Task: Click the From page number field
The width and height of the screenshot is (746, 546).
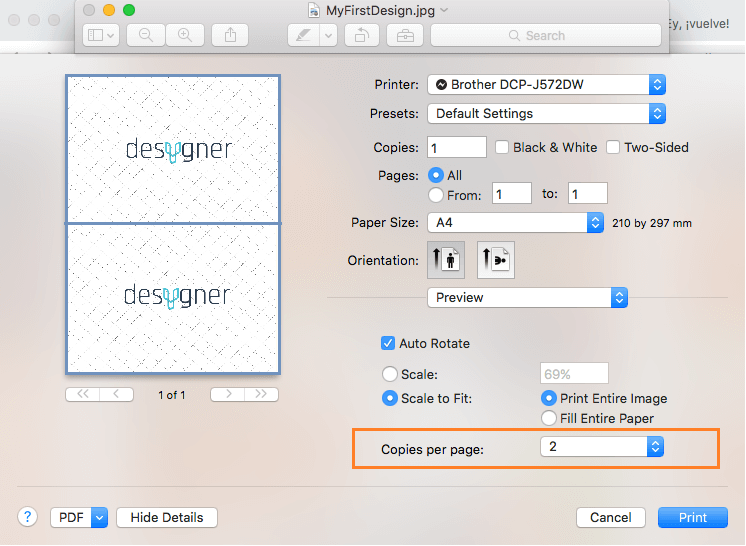Action: coord(511,193)
